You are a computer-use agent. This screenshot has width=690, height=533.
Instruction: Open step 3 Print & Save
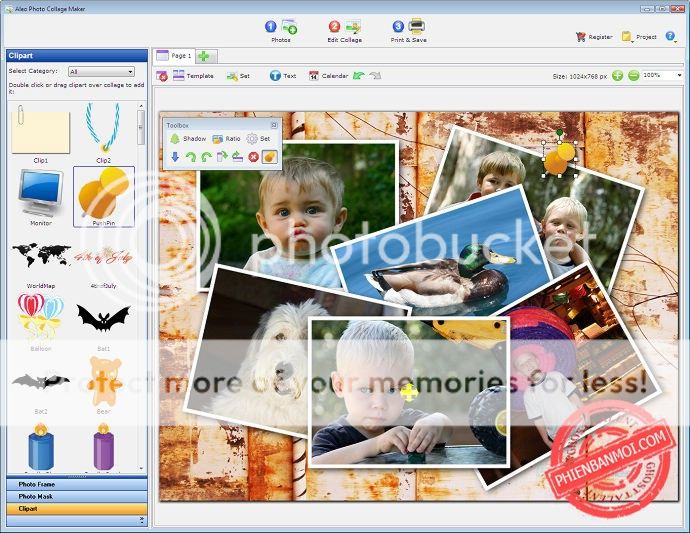click(x=409, y=31)
